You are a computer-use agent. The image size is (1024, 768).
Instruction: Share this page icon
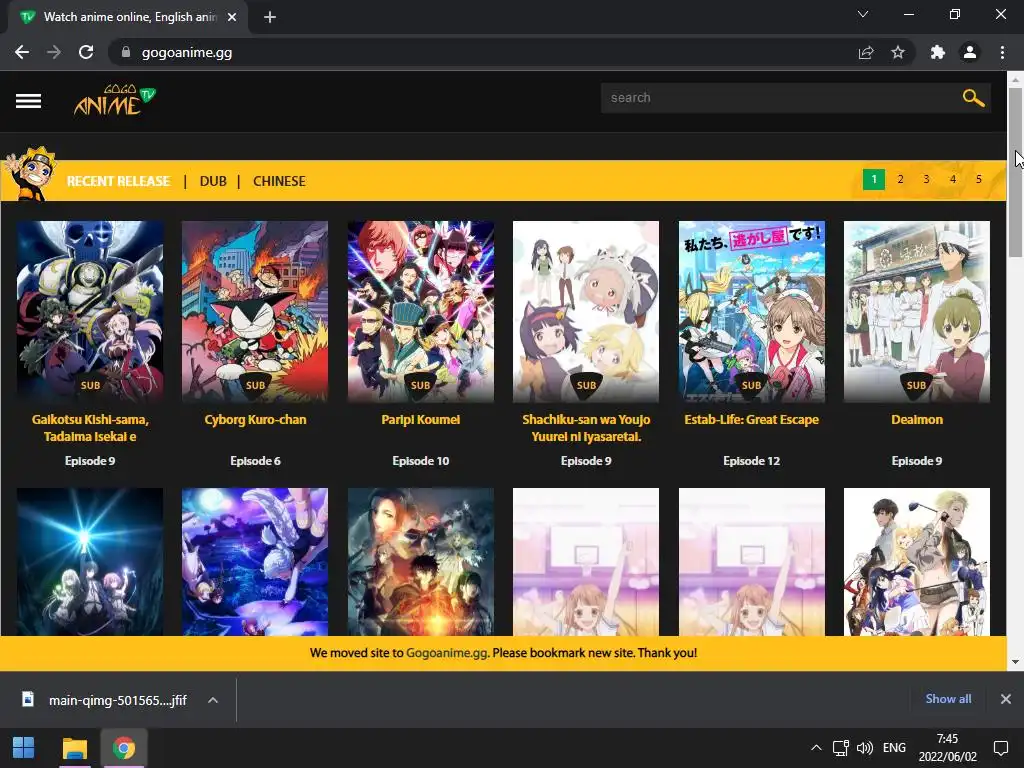866,52
